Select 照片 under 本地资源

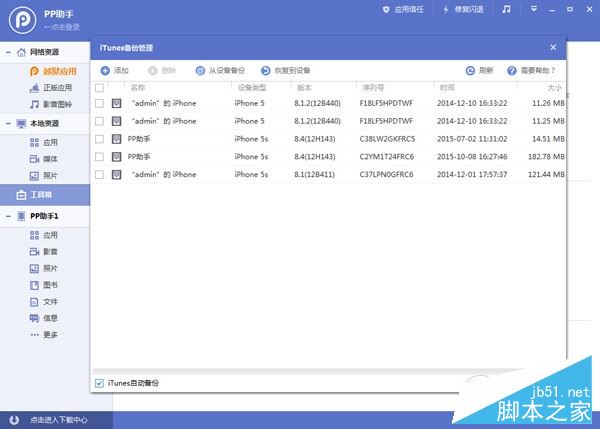pyautogui.click(x=44, y=176)
